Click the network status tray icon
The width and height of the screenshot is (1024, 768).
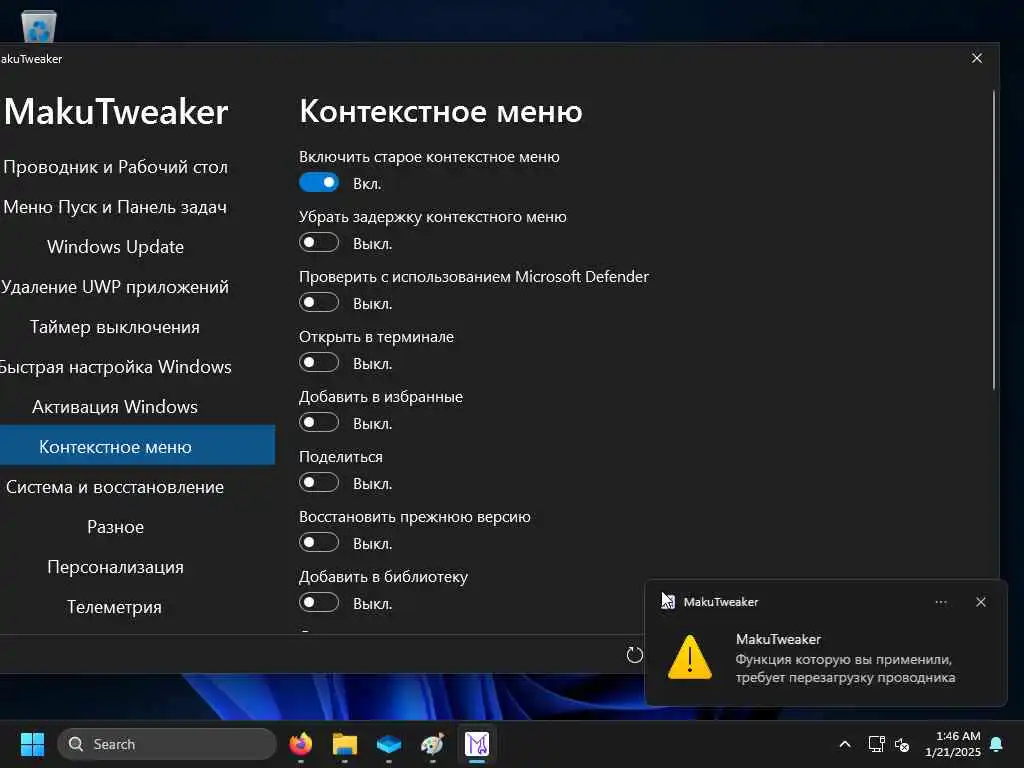coord(876,744)
